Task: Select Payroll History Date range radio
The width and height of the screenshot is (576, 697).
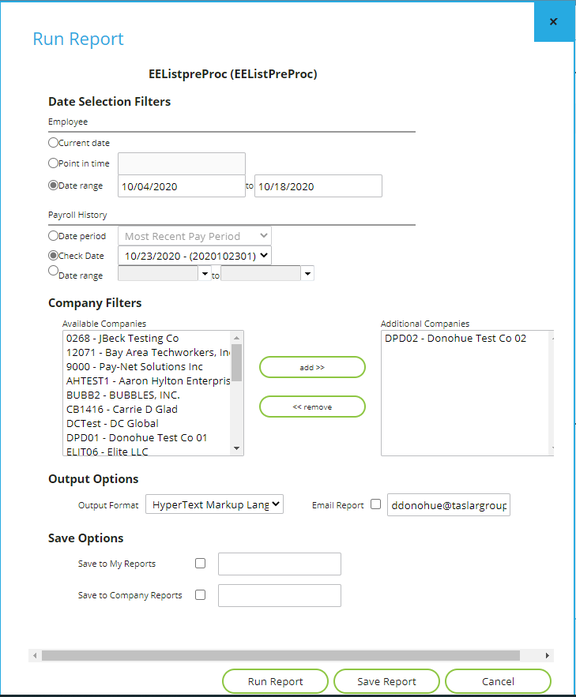Action: (x=53, y=270)
